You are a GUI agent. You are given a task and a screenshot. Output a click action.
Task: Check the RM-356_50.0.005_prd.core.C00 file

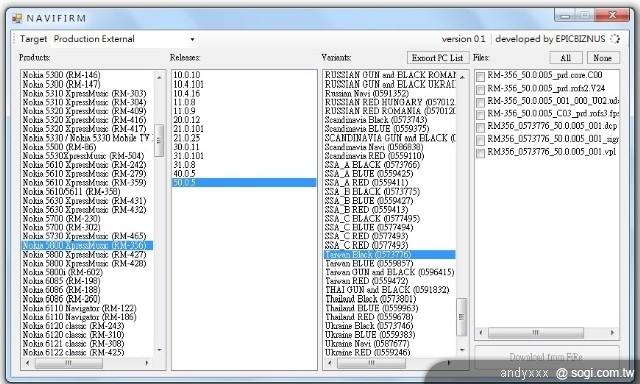point(481,76)
